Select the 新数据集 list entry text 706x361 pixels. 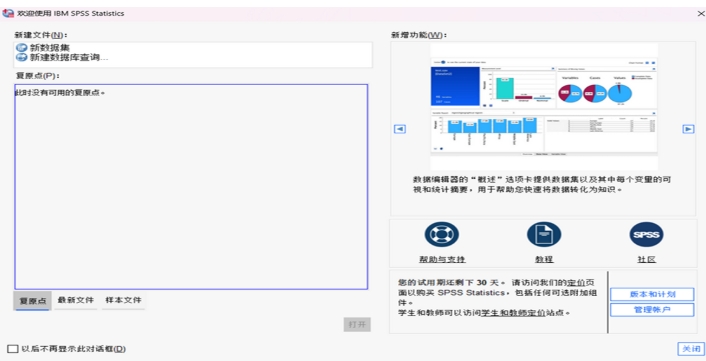tap(50, 48)
